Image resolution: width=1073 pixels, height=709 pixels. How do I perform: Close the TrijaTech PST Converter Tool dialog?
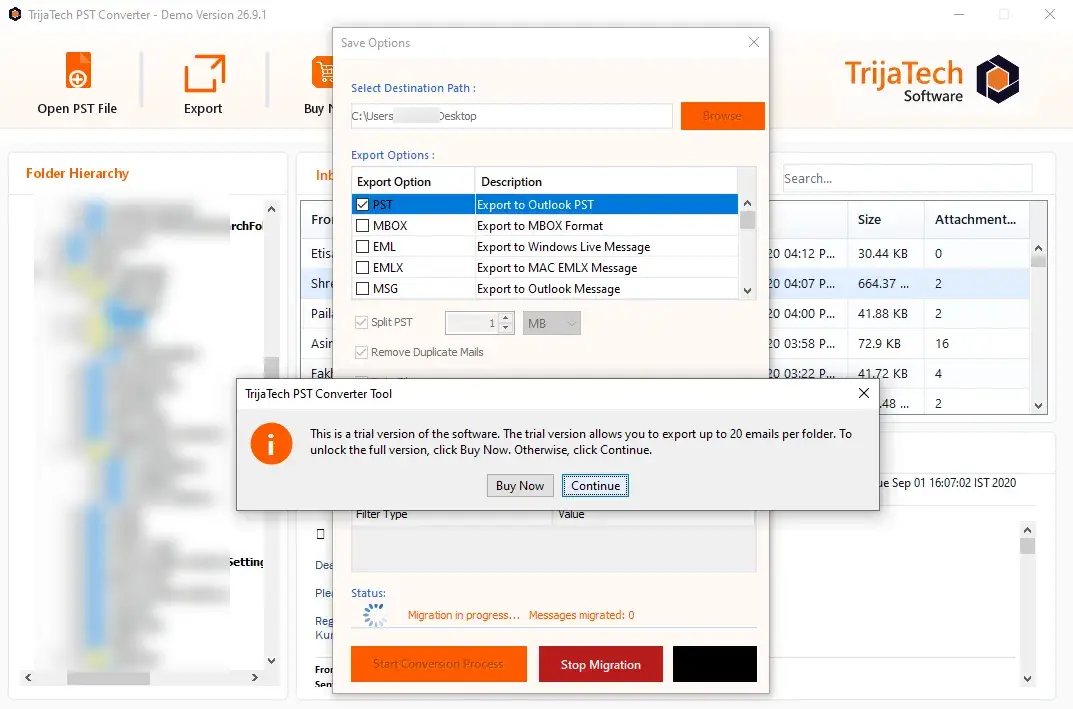[x=864, y=393]
